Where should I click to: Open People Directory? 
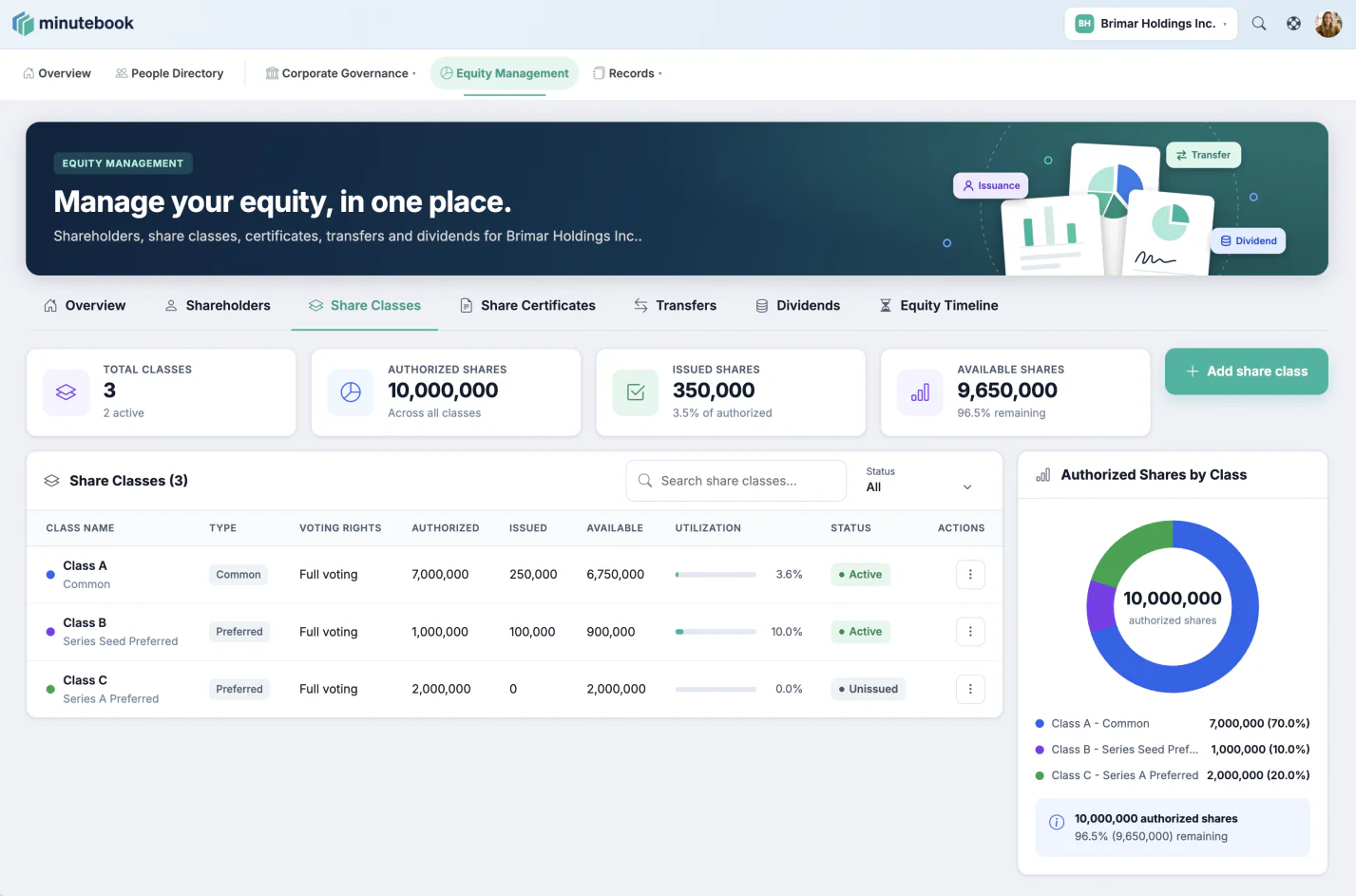169,73
